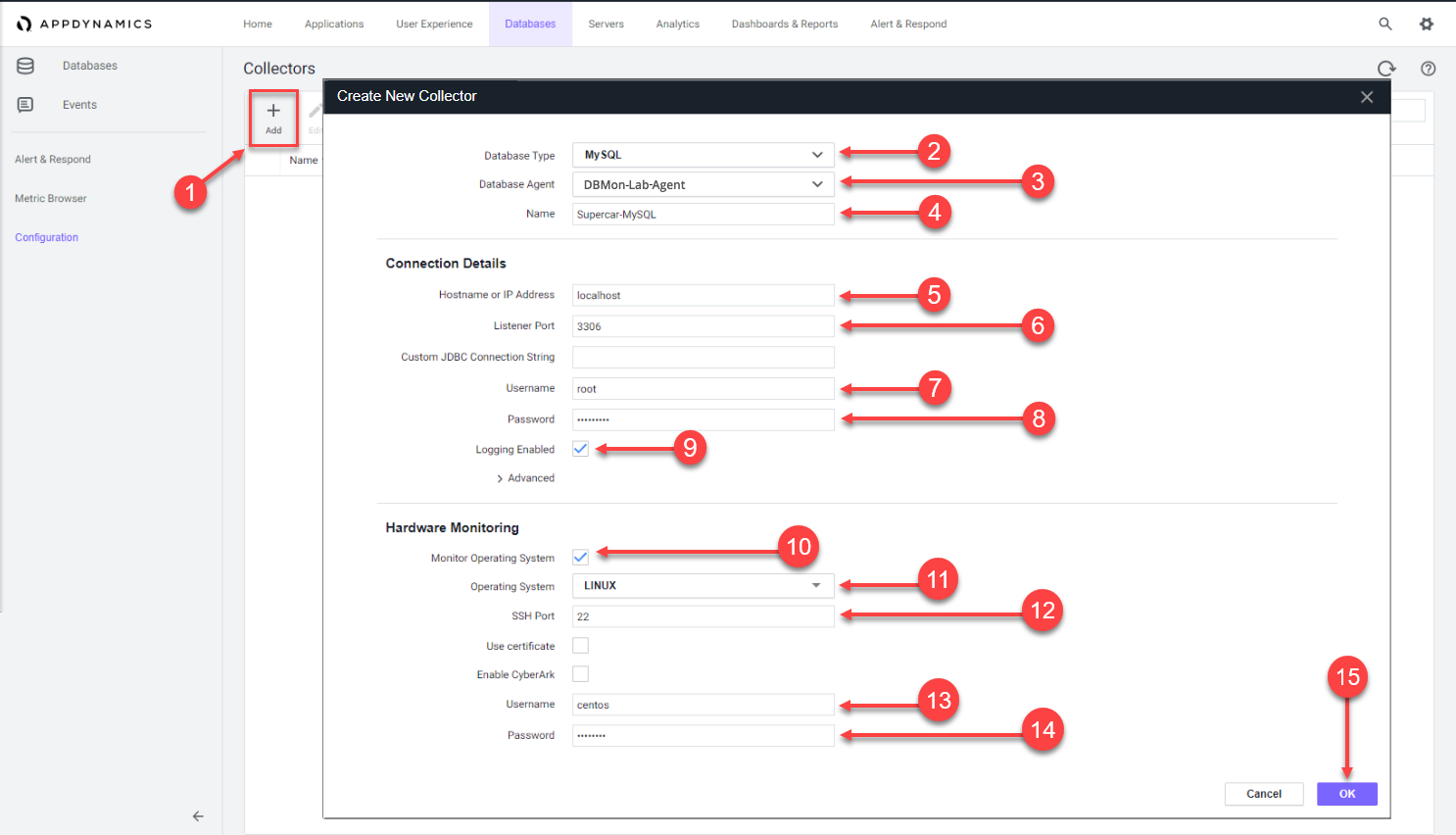Click the Events sidebar icon
This screenshot has height=835, width=1456.
pos(25,105)
